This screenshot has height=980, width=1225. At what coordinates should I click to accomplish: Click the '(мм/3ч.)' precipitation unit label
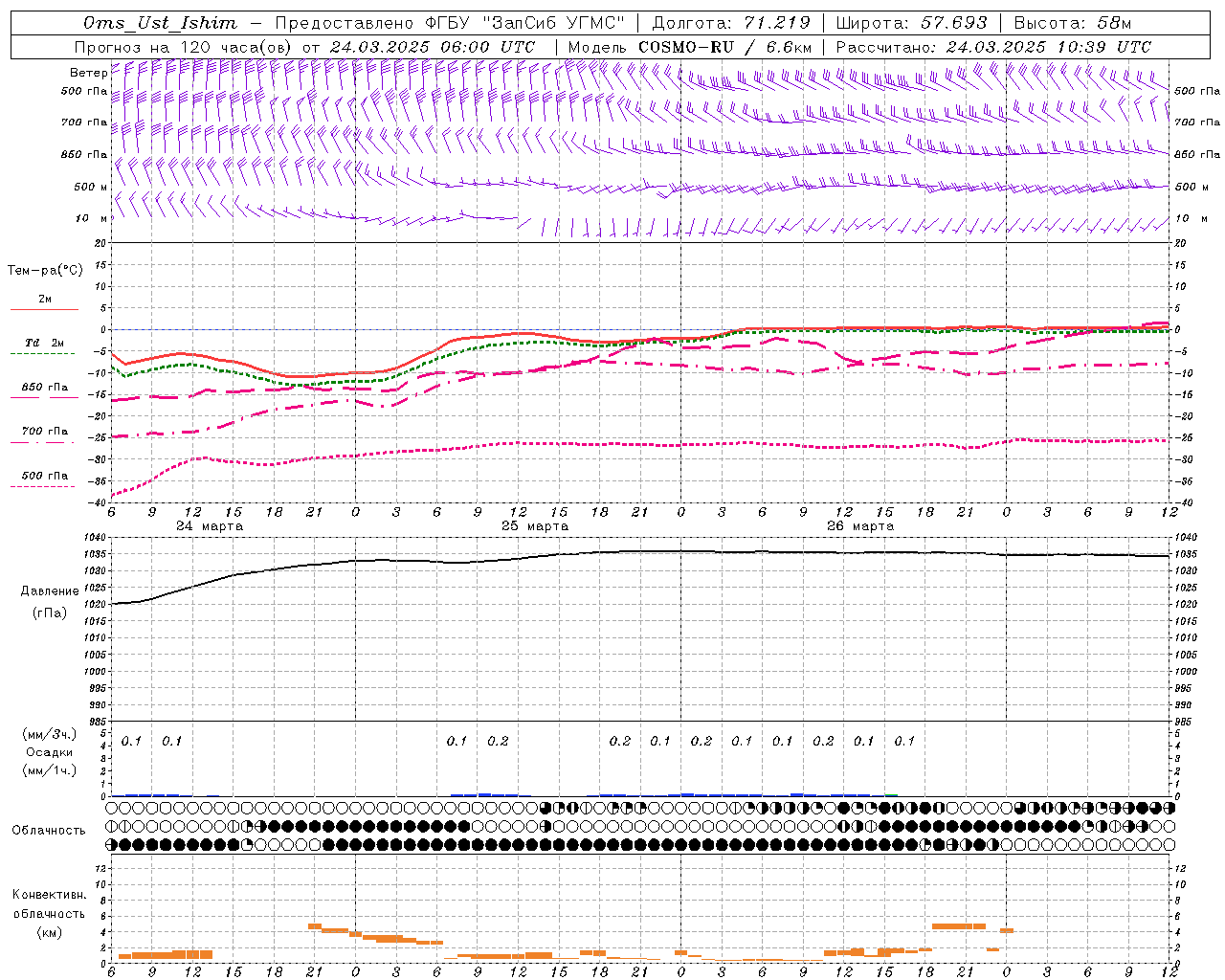pyautogui.click(x=50, y=734)
